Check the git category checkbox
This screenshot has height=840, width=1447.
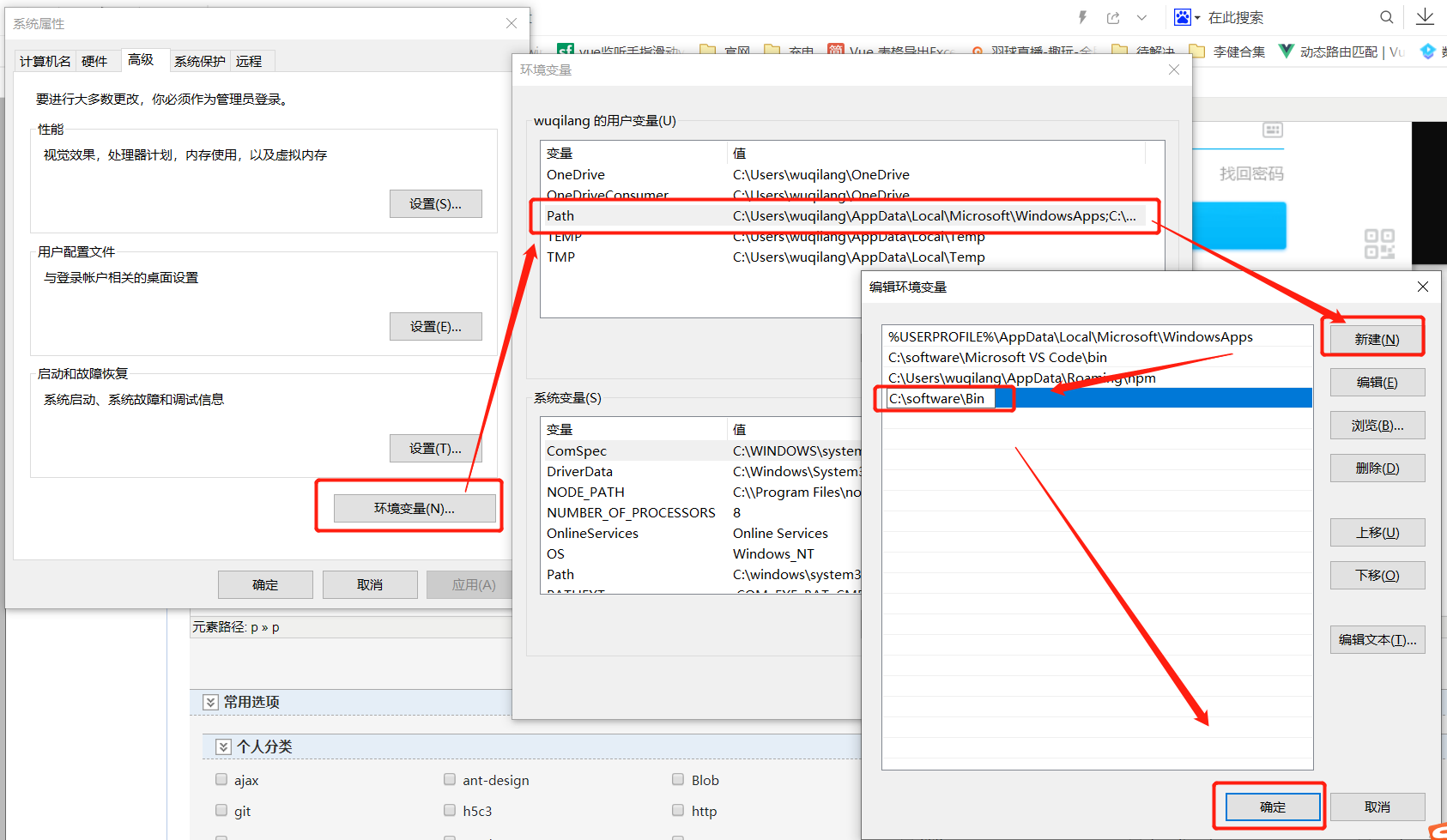click(221, 810)
